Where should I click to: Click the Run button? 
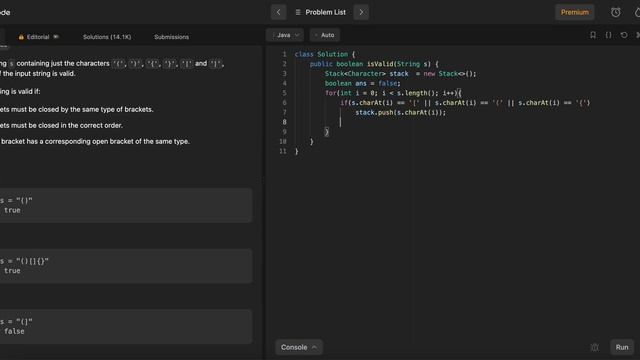[622, 347]
